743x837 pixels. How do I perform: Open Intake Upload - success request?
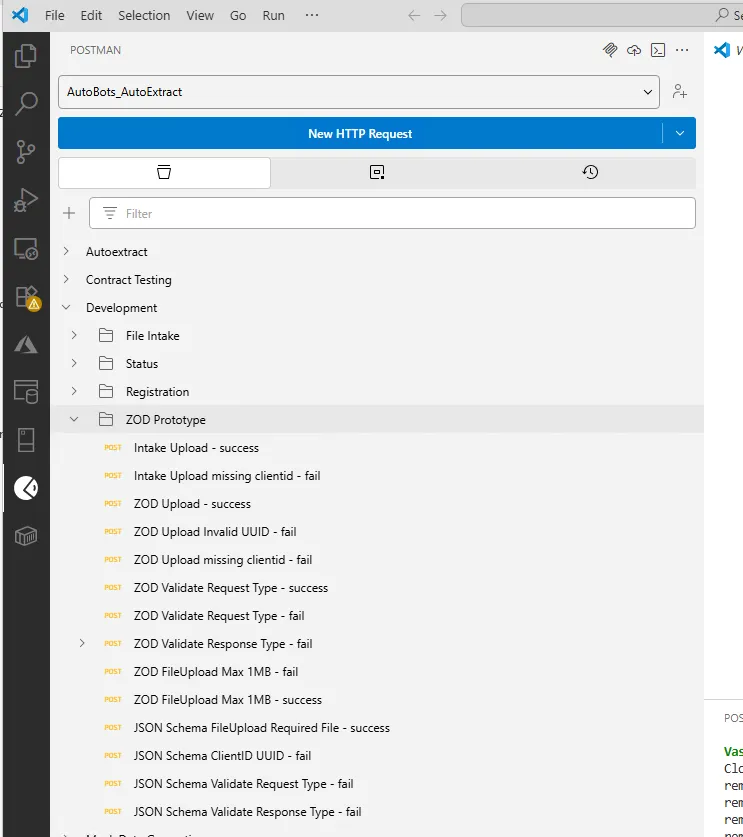[x=196, y=448]
